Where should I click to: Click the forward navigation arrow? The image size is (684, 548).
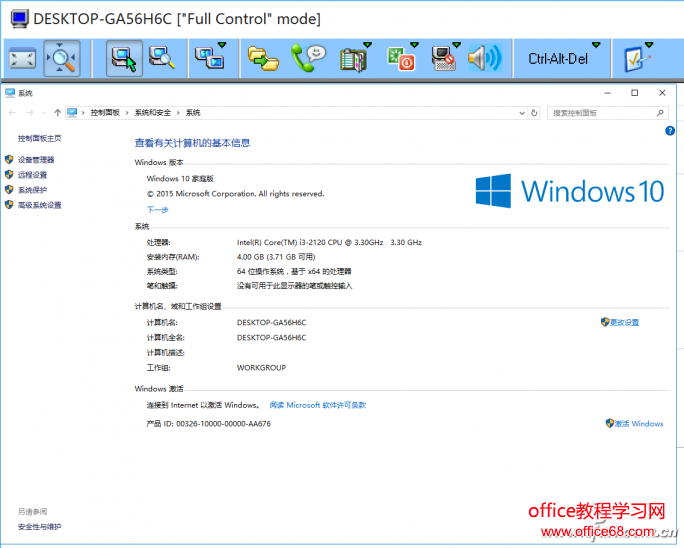click(x=30, y=113)
